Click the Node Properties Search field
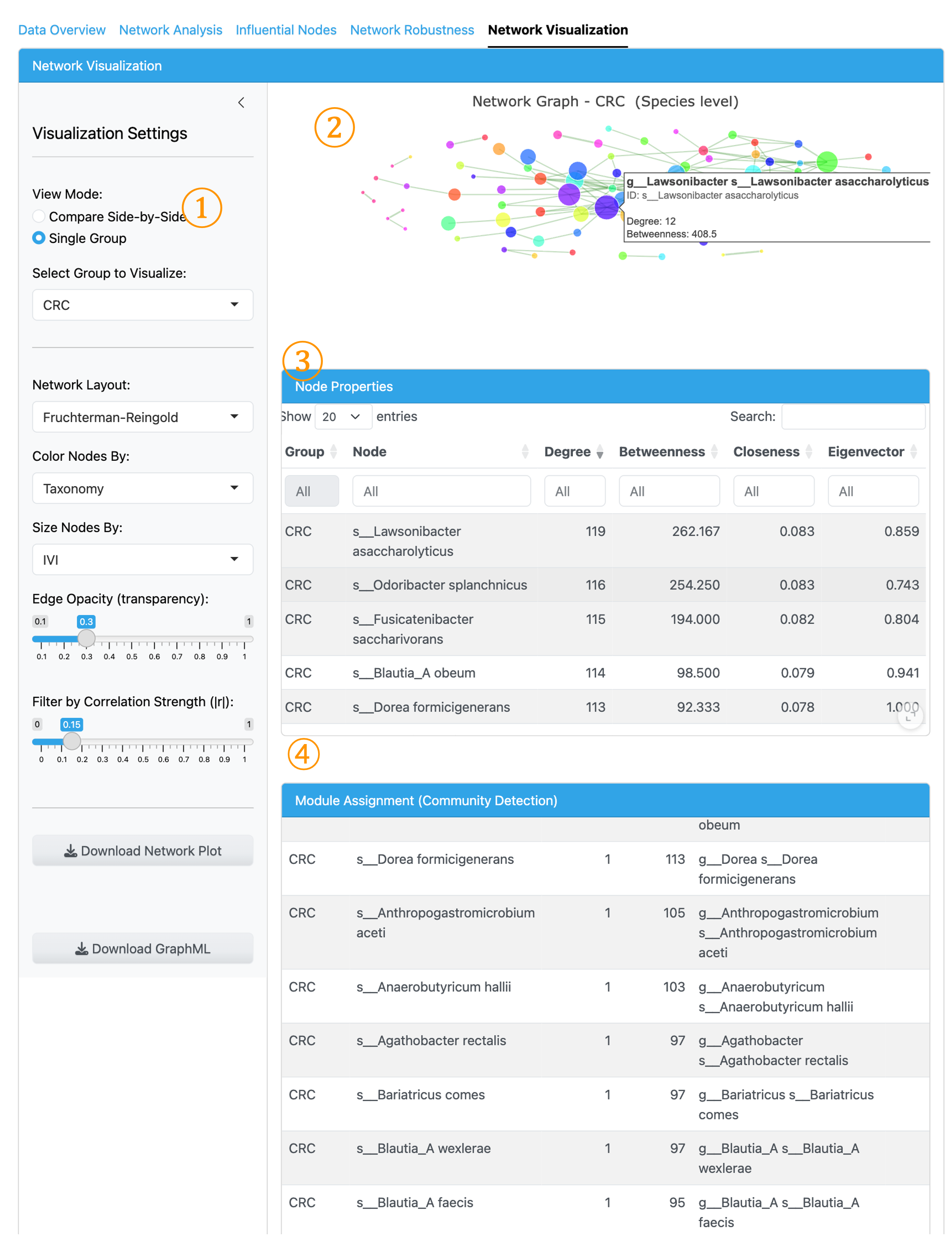The width and height of the screenshot is (952, 1236). click(x=853, y=417)
